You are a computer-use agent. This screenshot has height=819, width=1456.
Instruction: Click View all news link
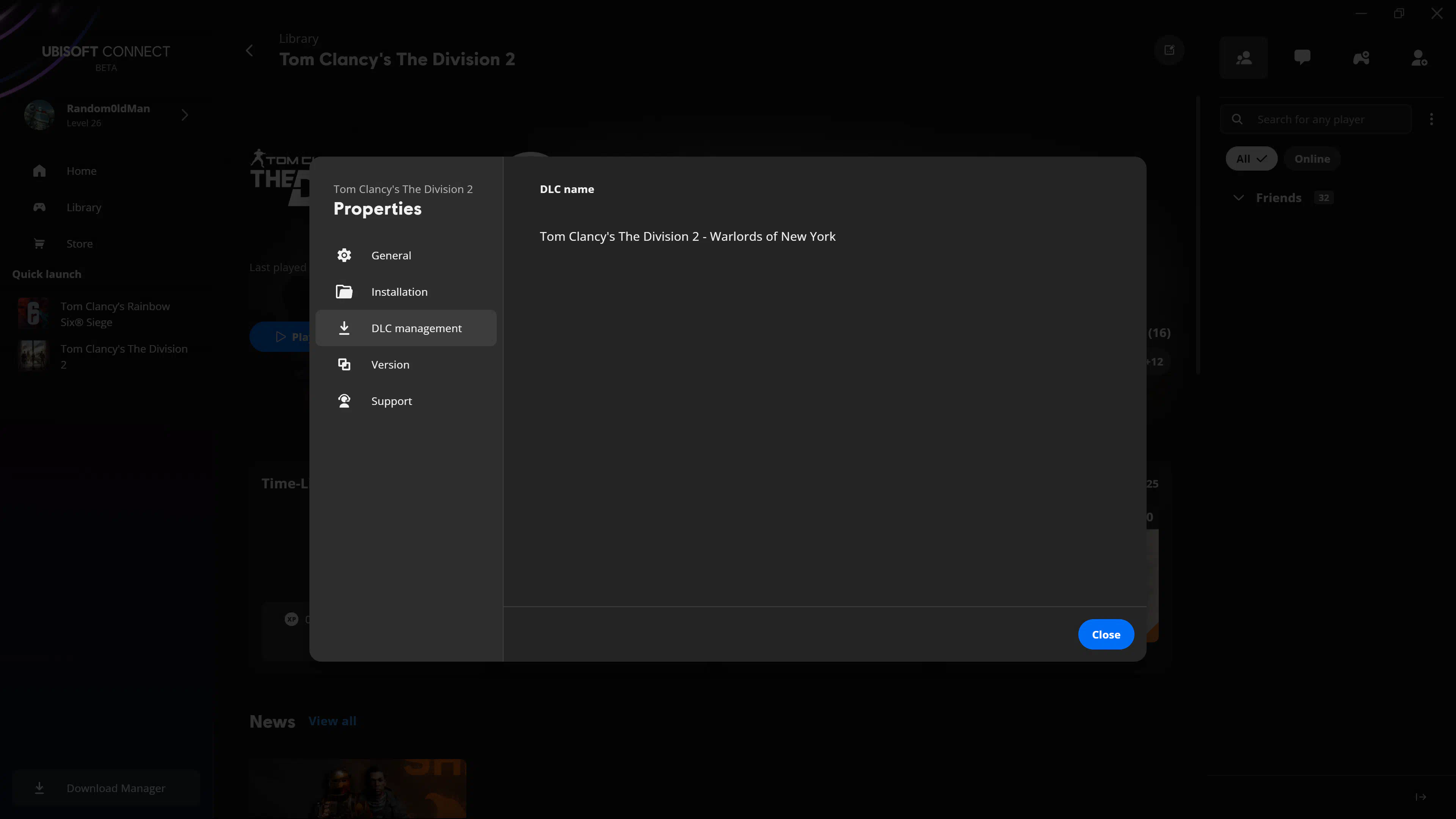tap(333, 721)
